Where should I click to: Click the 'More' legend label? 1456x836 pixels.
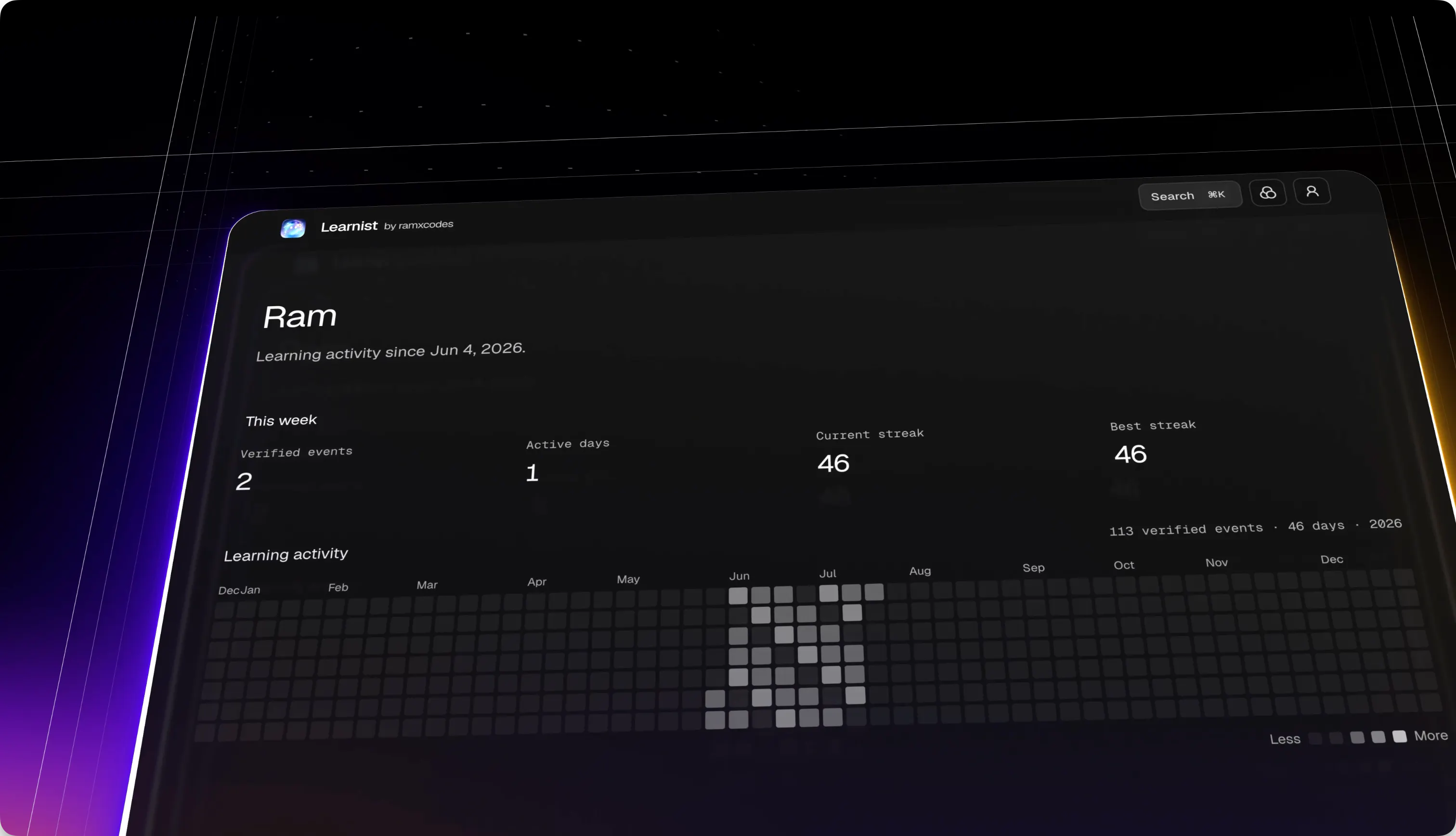[1431, 735]
